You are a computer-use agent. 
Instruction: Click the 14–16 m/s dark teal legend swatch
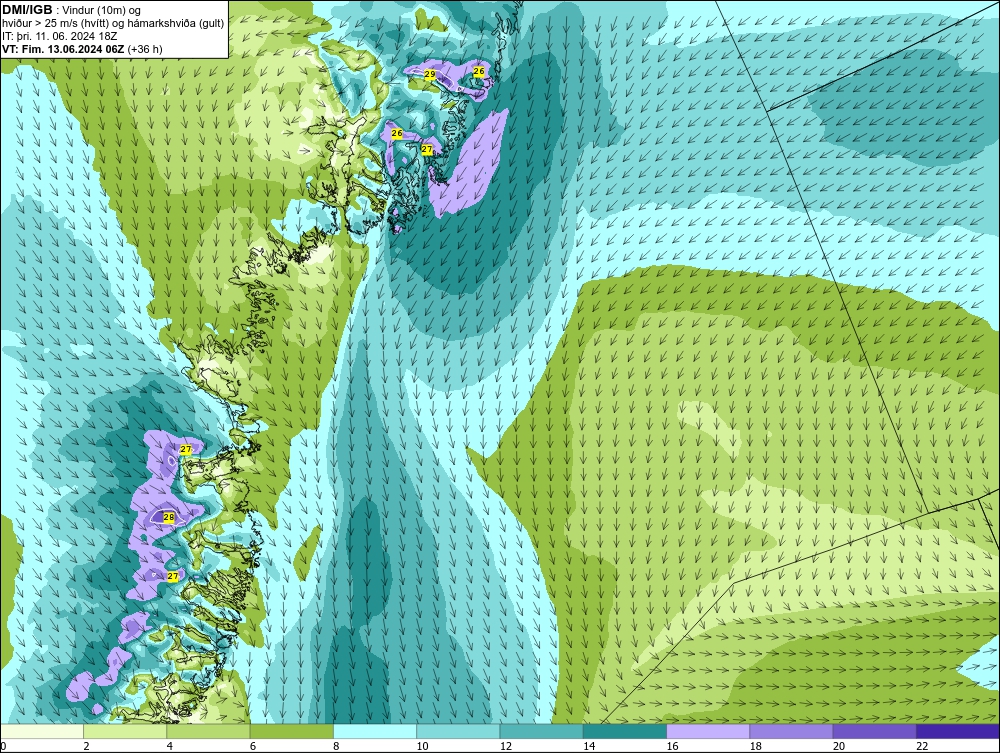click(x=625, y=731)
